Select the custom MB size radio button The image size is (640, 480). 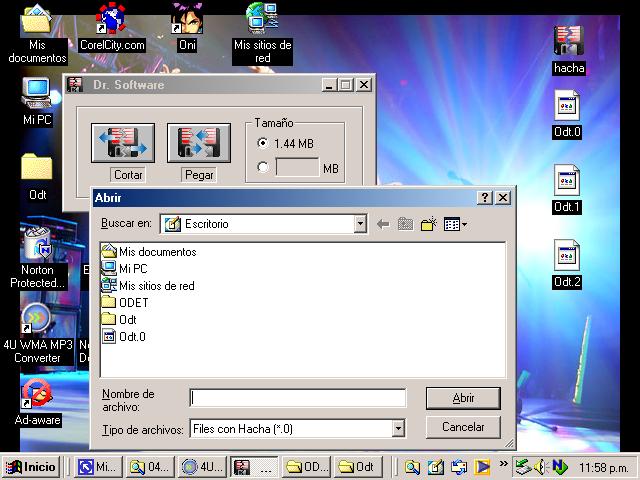click(x=263, y=168)
